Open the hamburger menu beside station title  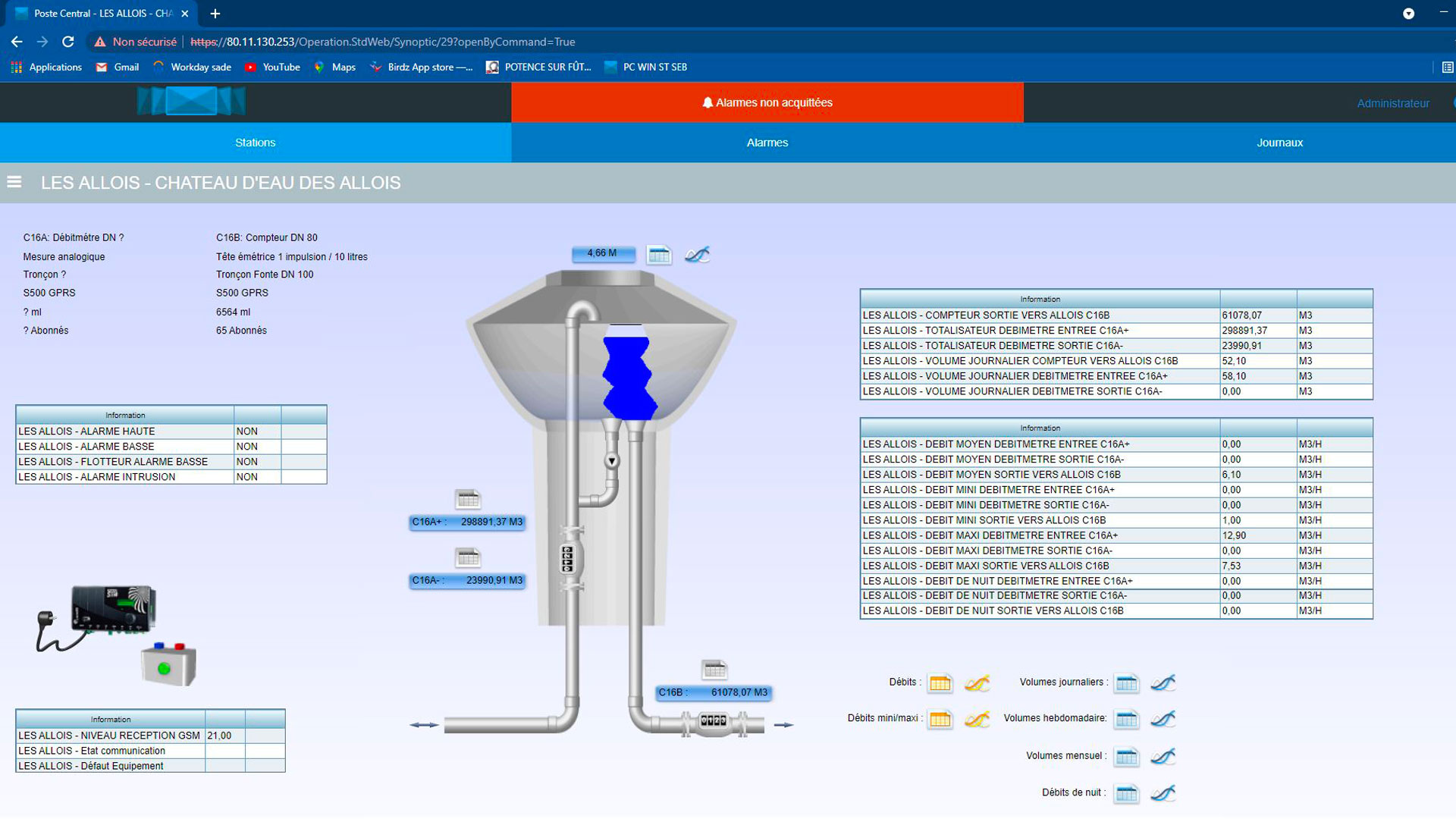click(14, 182)
